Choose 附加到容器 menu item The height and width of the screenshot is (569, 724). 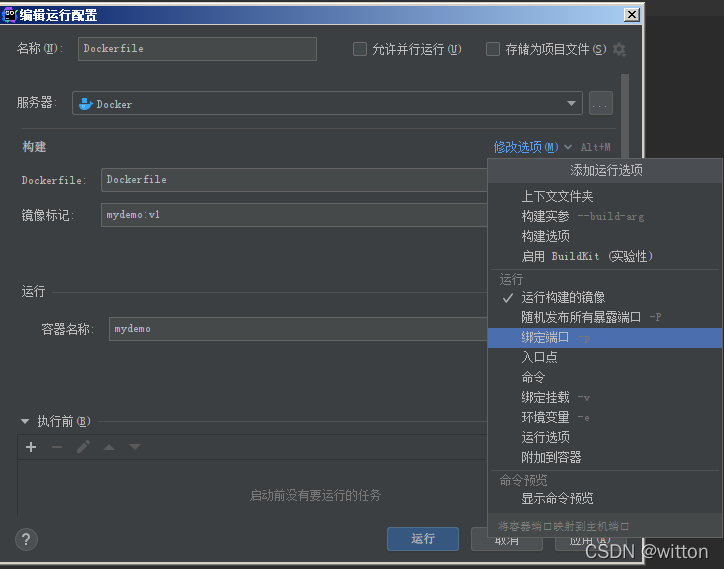(605, 458)
